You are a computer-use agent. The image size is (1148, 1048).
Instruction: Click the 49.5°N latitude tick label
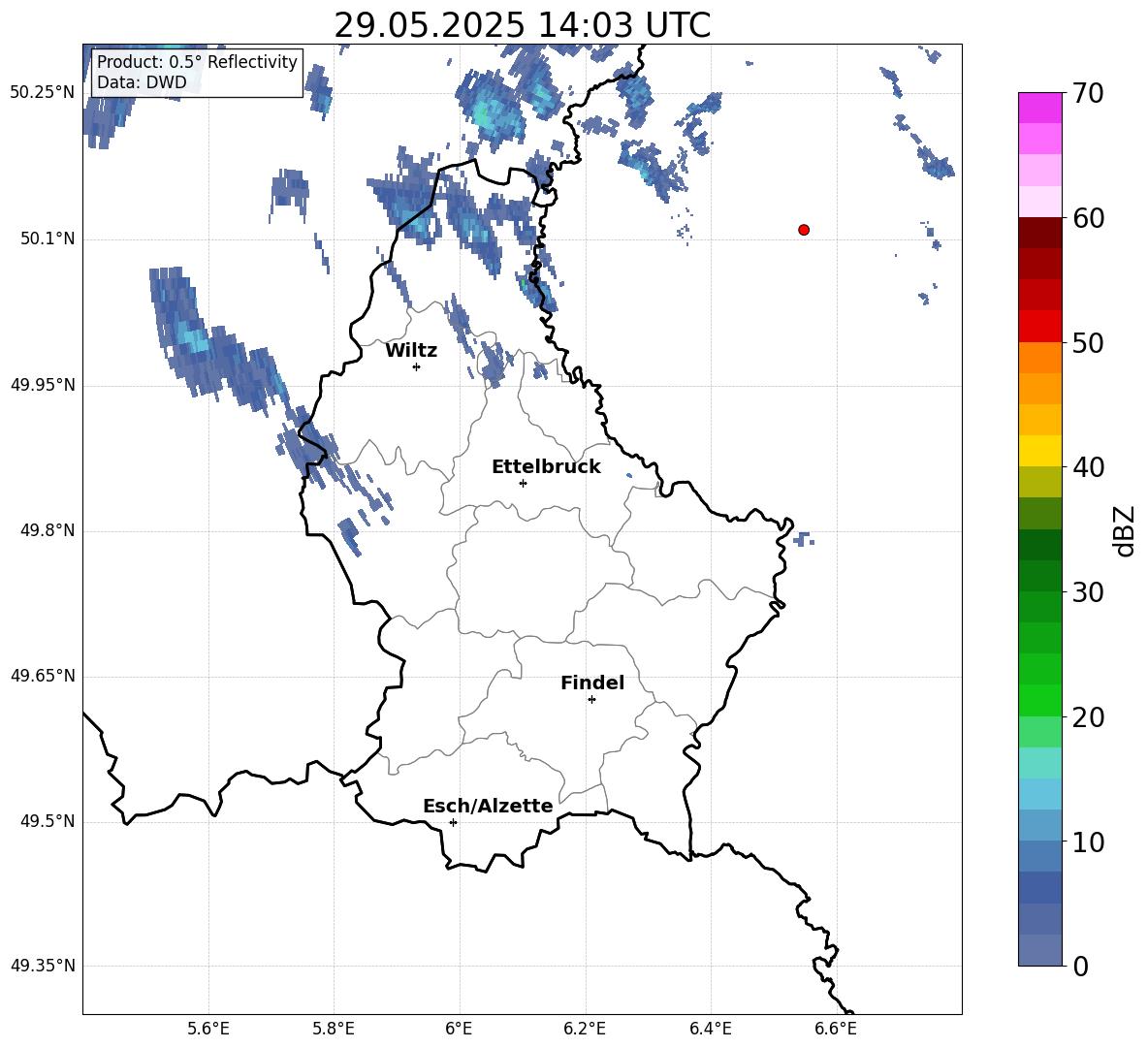[48, 822]
